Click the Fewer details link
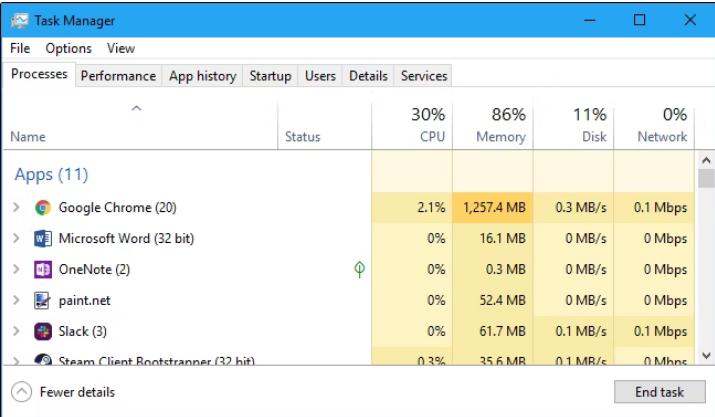 (x=77, y=392)
